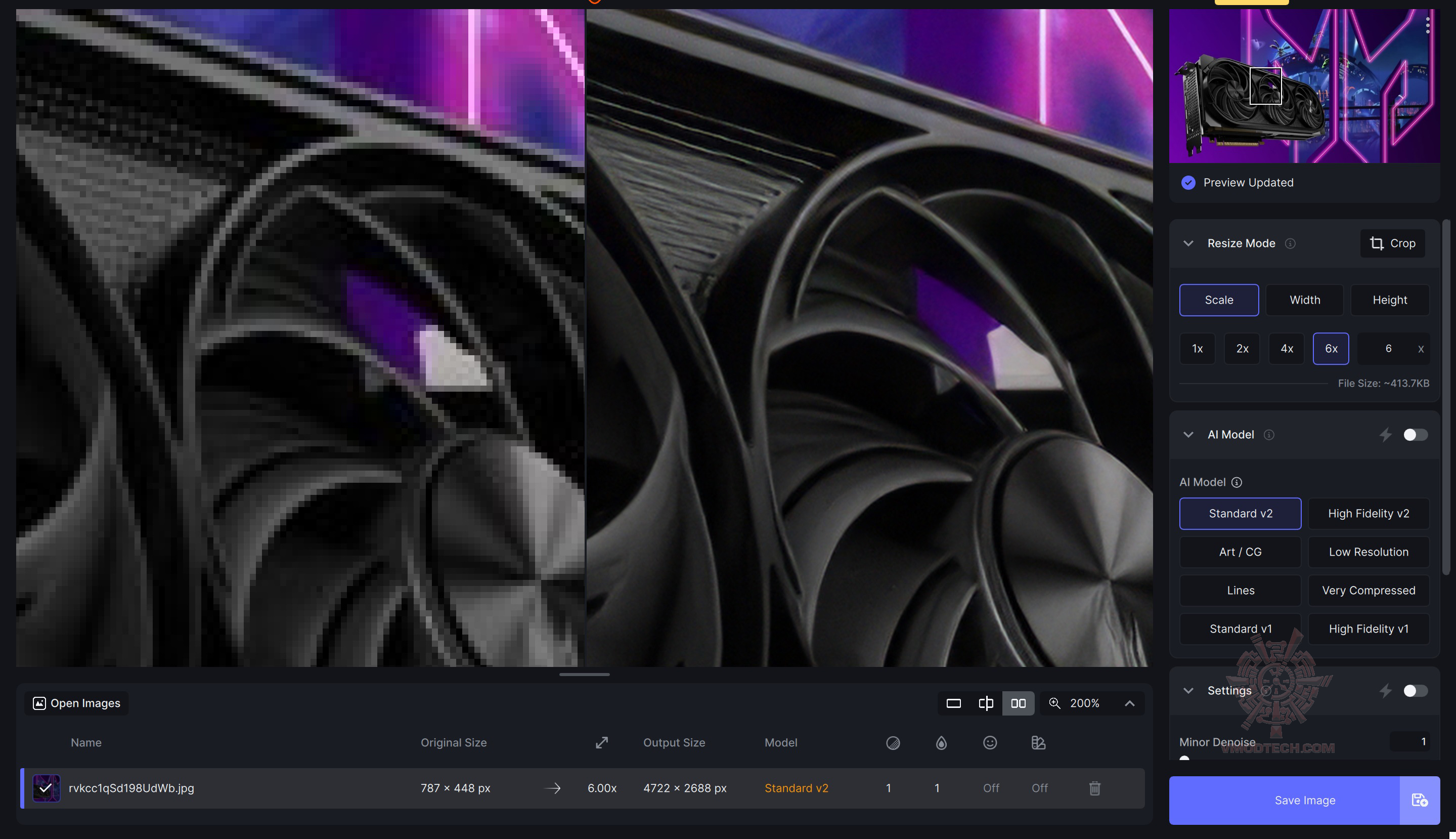
Task: Open the three-dot menu on preview thumbnail
Action: pos(1427,25)
